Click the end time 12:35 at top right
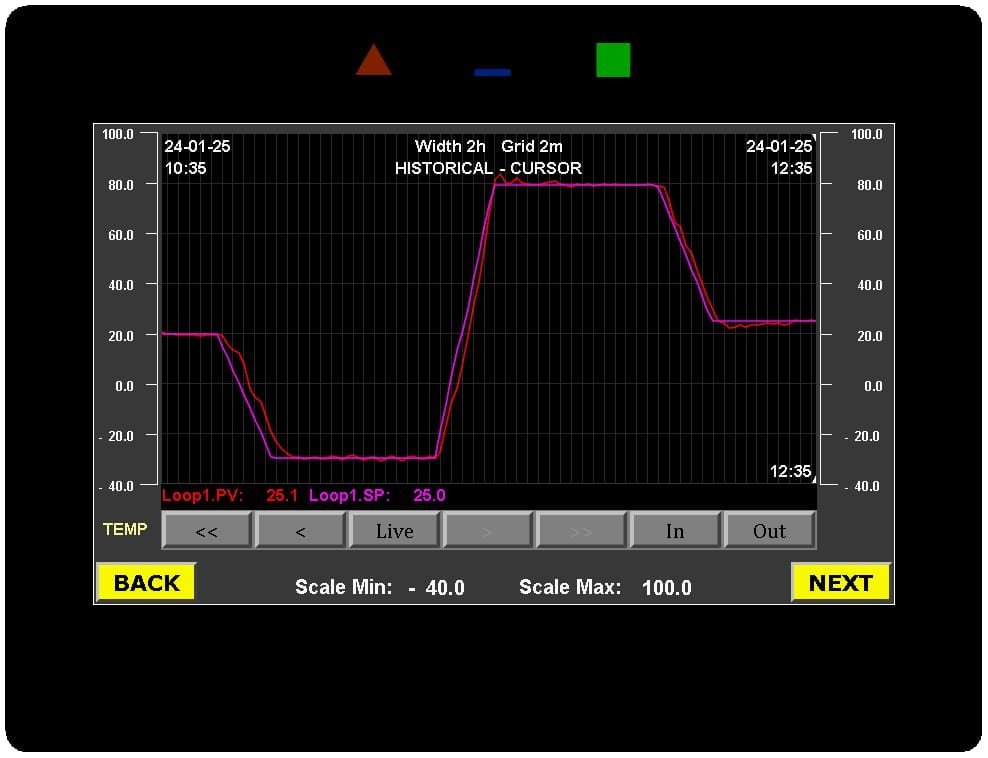Screen dimensions: 988x758 [791, 168]
